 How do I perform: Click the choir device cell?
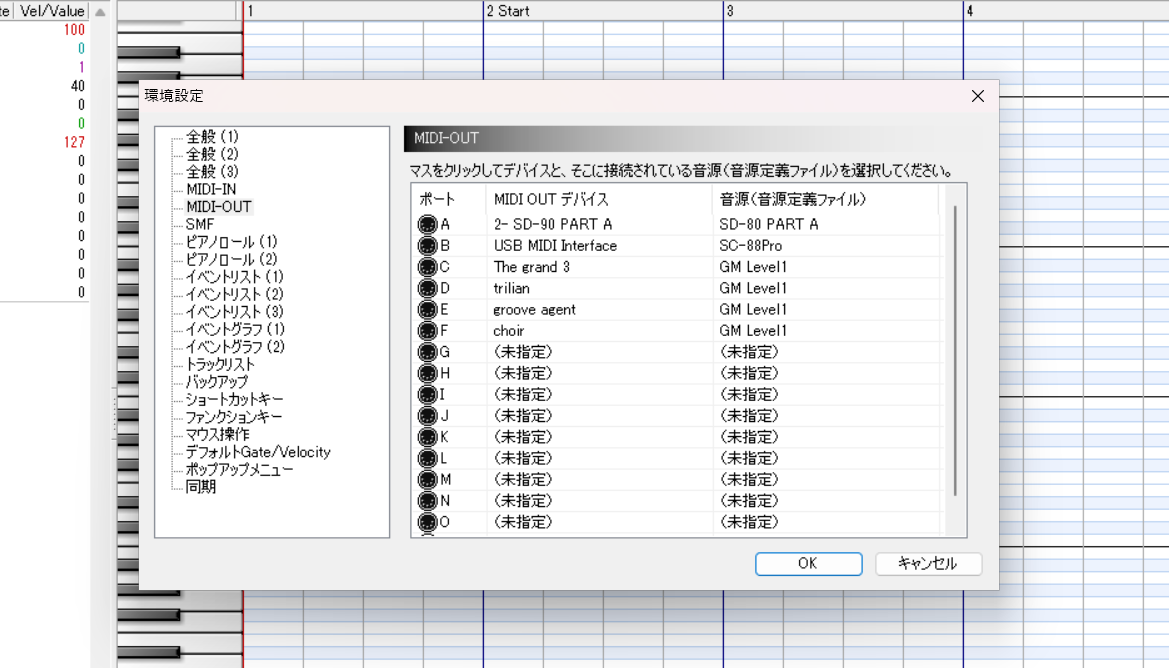600,331
